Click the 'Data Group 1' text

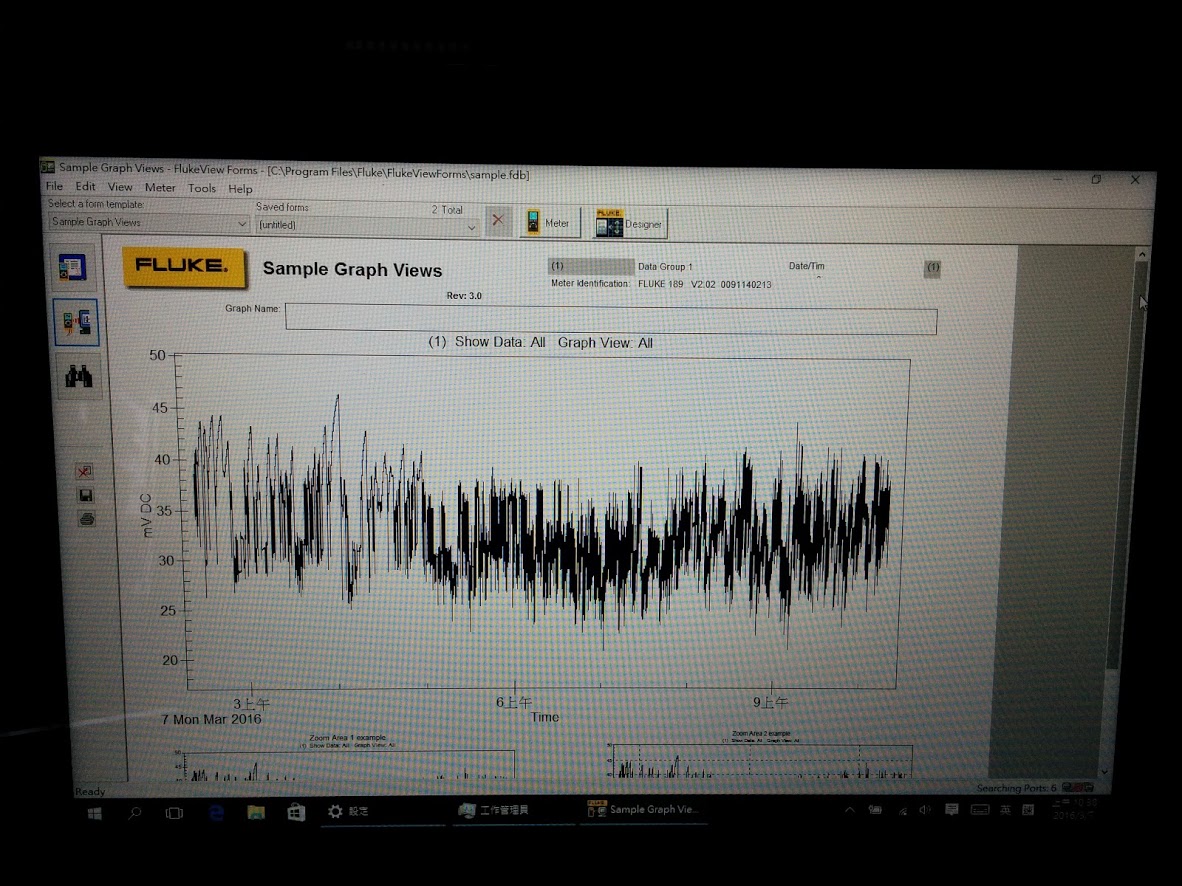pyautogui.click(x=665, y=267)
